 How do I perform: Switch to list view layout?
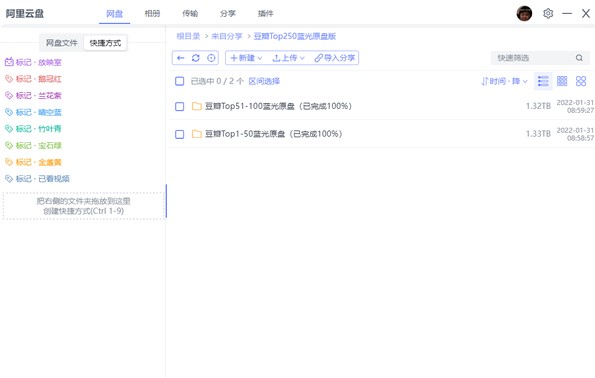543,81
